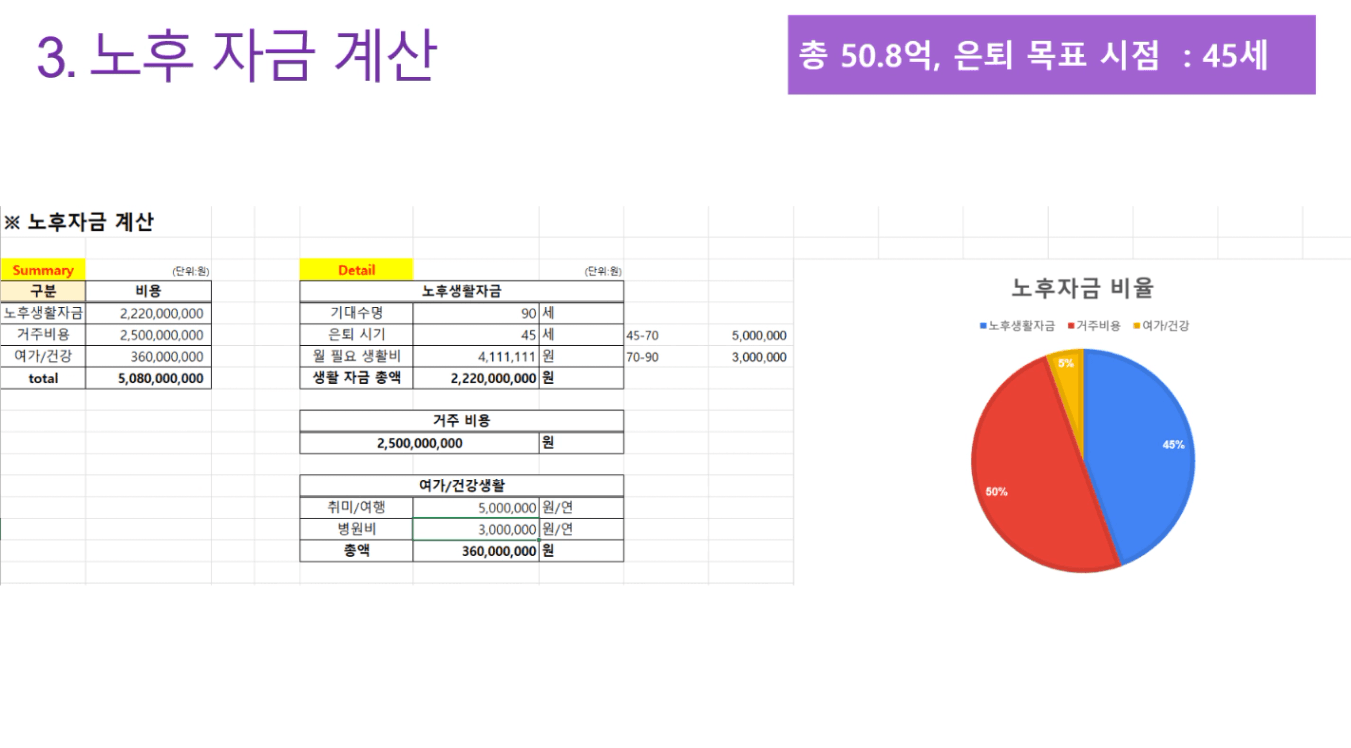Click the Detail value '2,220,000,000' for 생활 자금 총액
This screenshot has width=1351, height=748.
pyautogui.click(x=476, y=378)
